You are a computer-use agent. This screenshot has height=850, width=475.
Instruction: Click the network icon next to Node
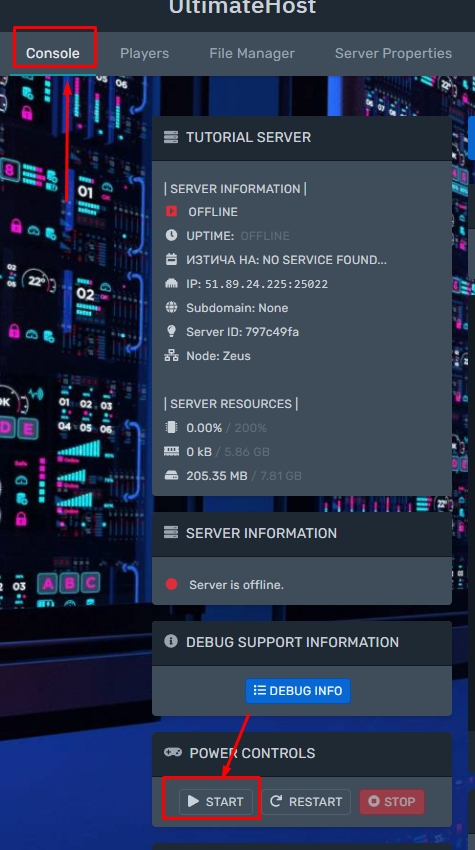(171, 356)
